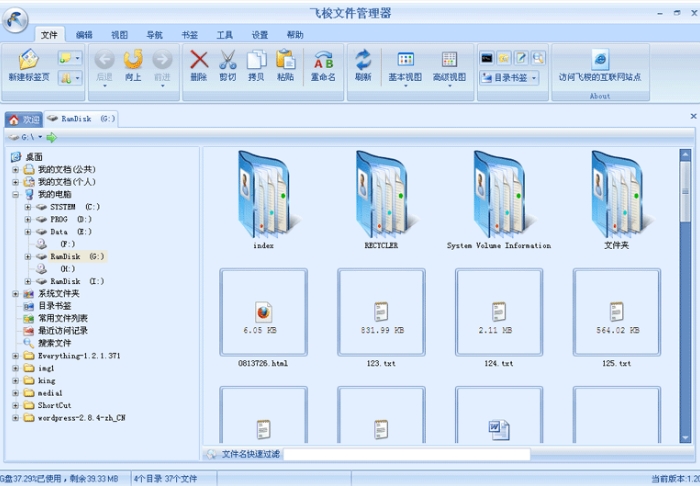Expand the wordpress-2.8.4-zh_CN folder node

16,418
